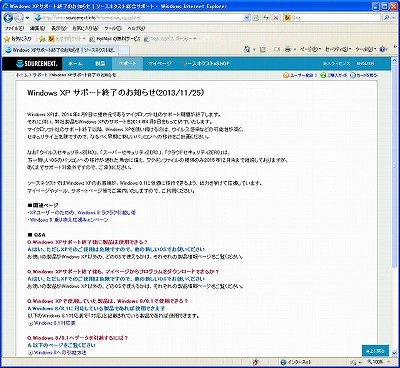Click the Help question mark icon
Screen dimensions: 400x368
click(x=382, y=49)
